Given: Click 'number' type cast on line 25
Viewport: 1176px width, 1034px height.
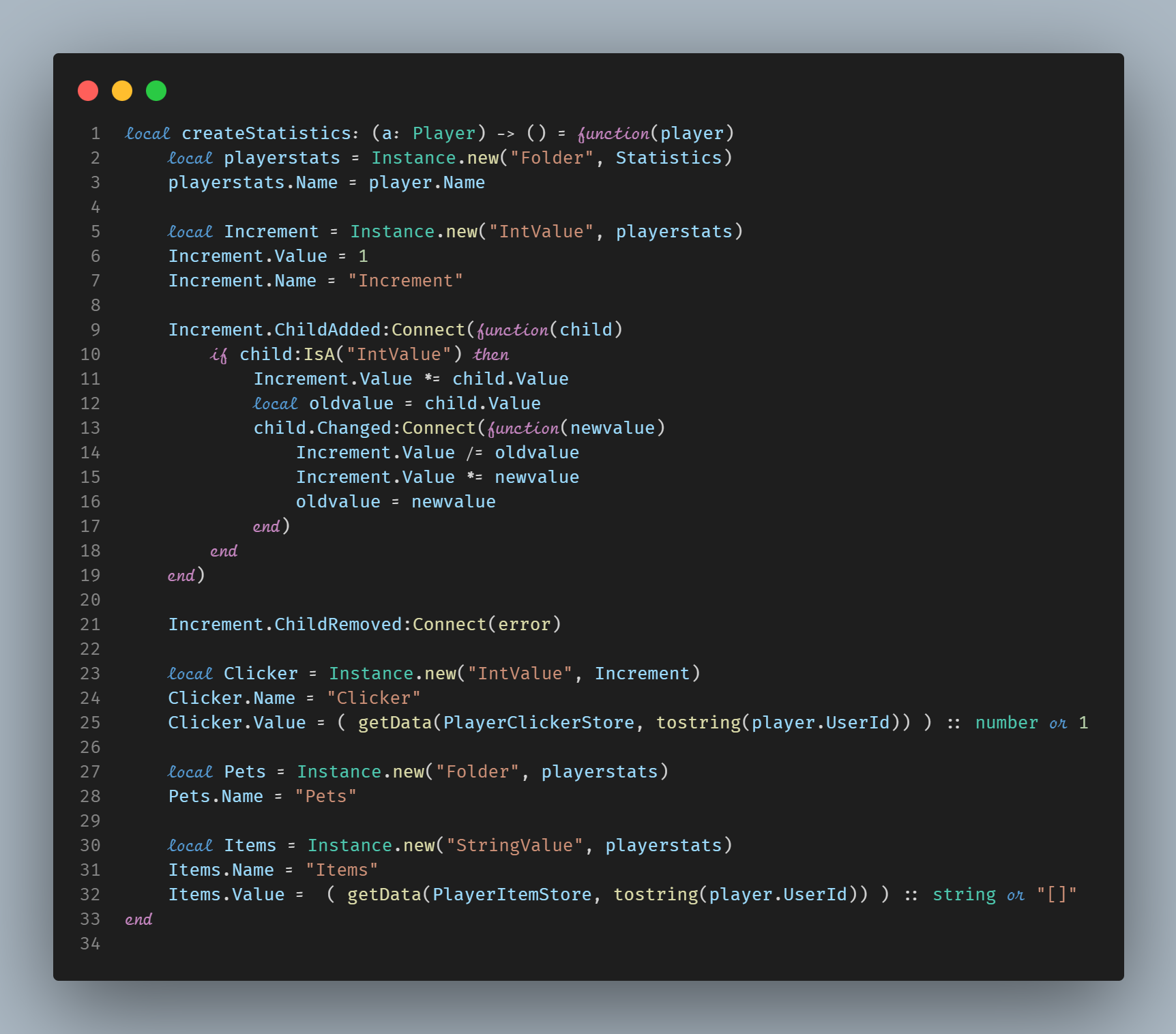Looking at the screenshot, I should click(1006, 722).
